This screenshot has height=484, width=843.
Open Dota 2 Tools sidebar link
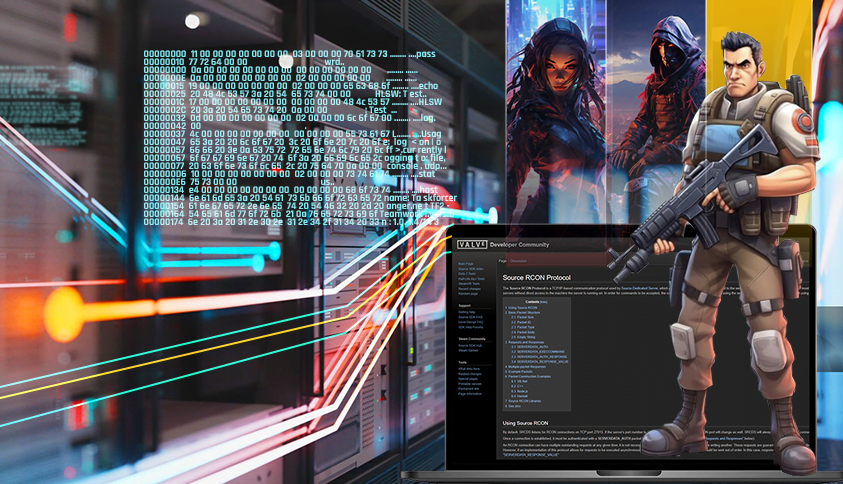click(x=467, y=274)
